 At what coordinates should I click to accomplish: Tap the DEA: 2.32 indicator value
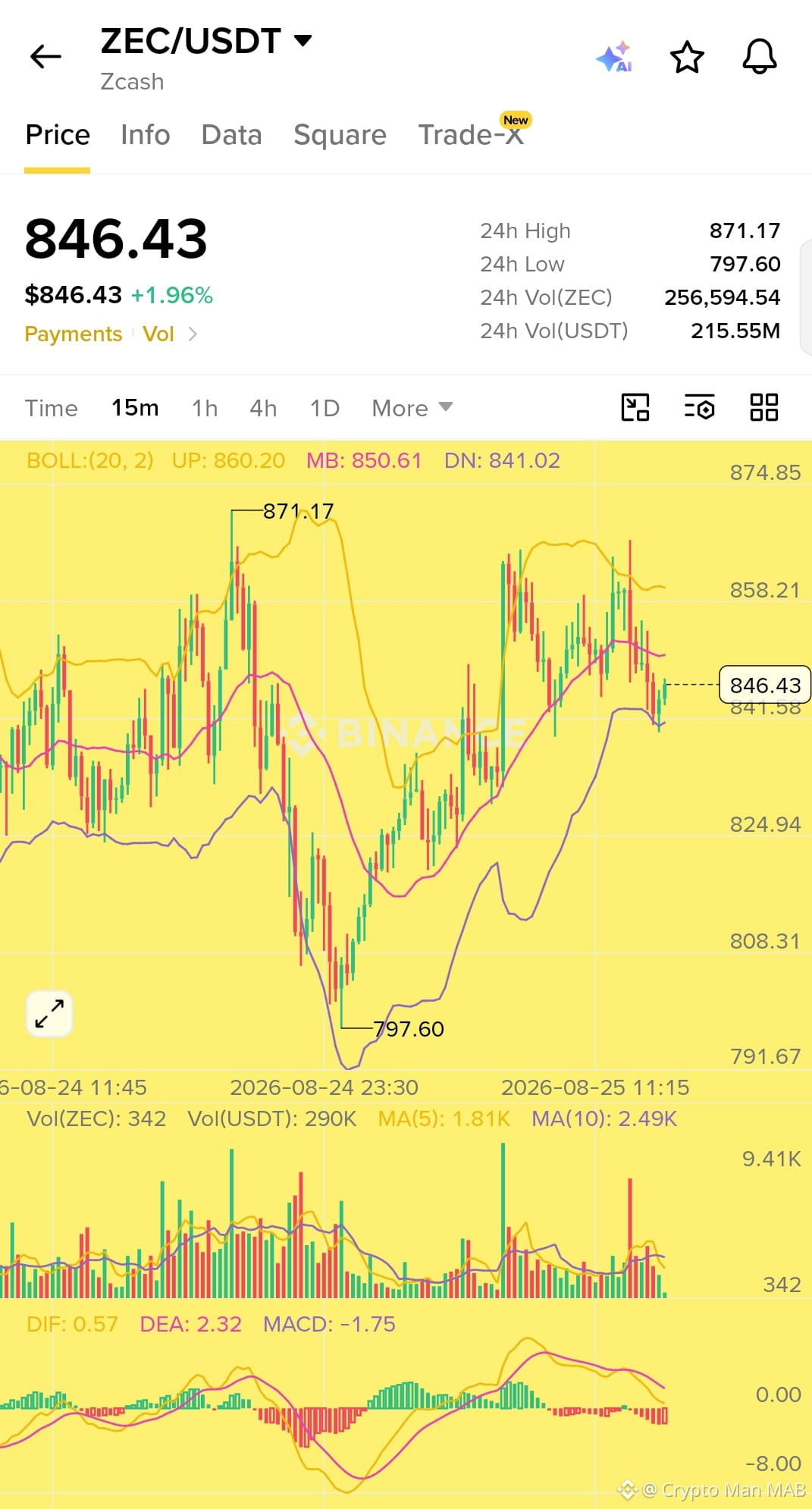point(191,1324)
